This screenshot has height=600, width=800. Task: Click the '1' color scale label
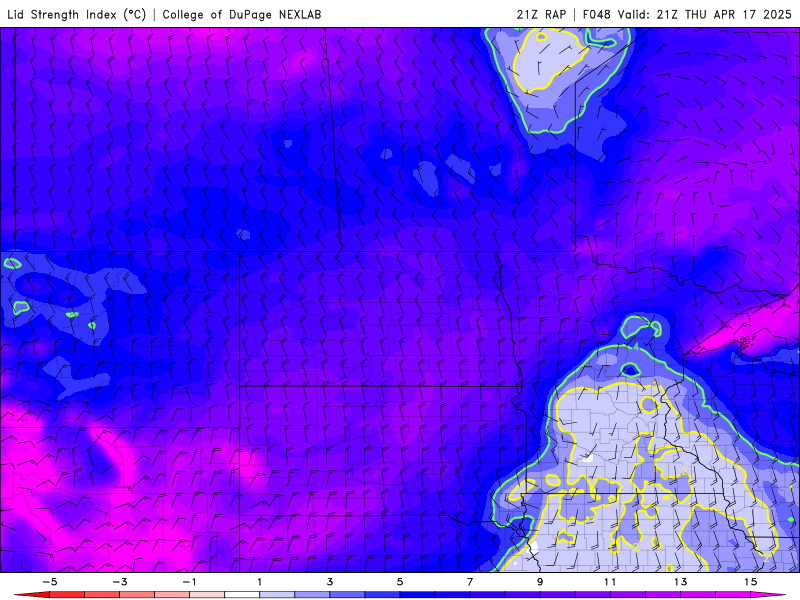260,582
